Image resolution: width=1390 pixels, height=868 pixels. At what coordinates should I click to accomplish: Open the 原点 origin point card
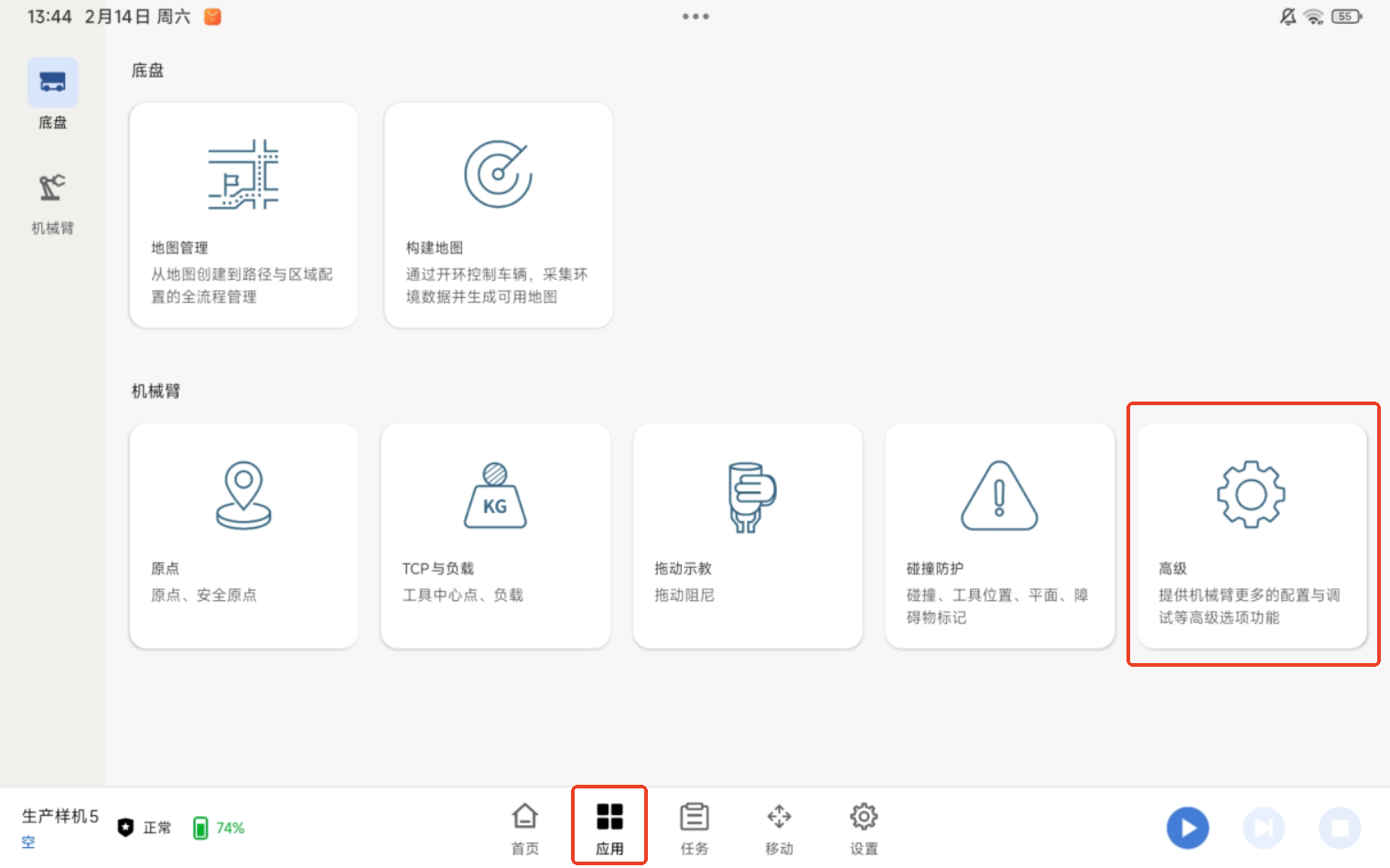(x=243, y=536)
